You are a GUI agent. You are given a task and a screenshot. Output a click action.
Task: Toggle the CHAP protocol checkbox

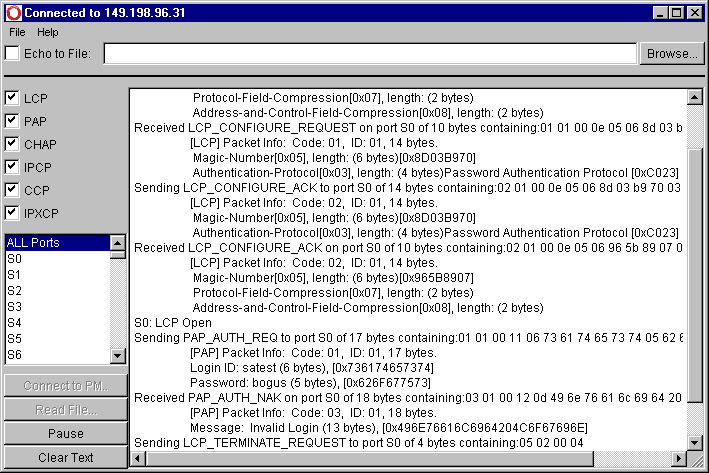[x=12, y=144]
